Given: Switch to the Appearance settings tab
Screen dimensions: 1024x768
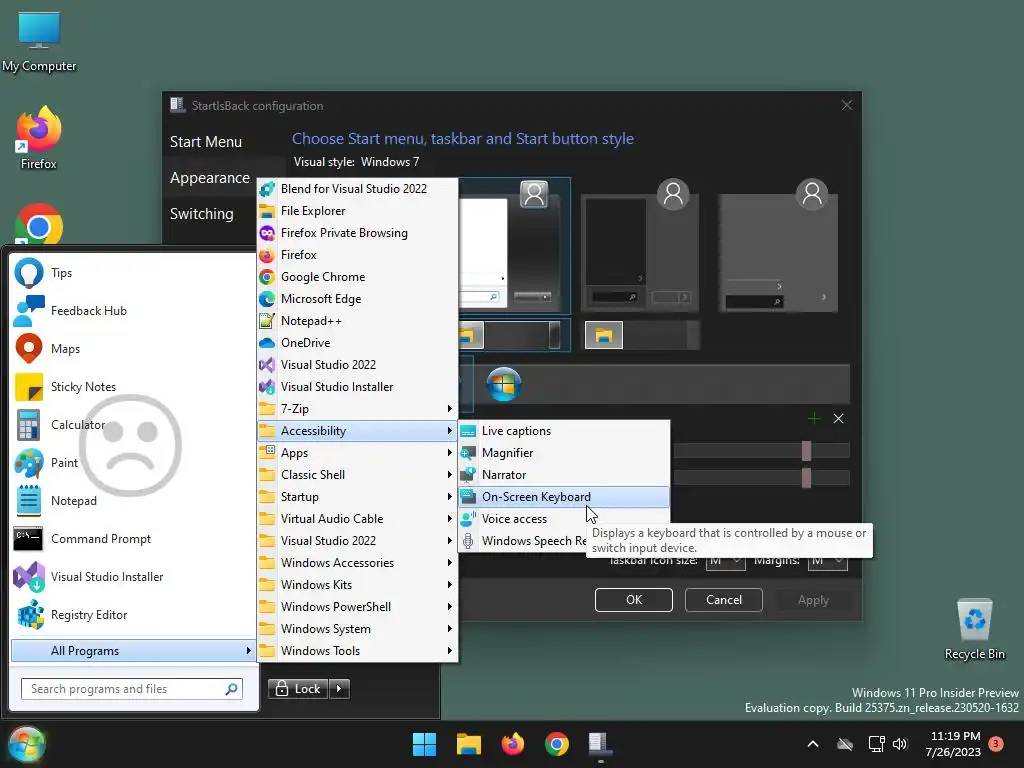Looking at the screenshot, I should 210,178.
